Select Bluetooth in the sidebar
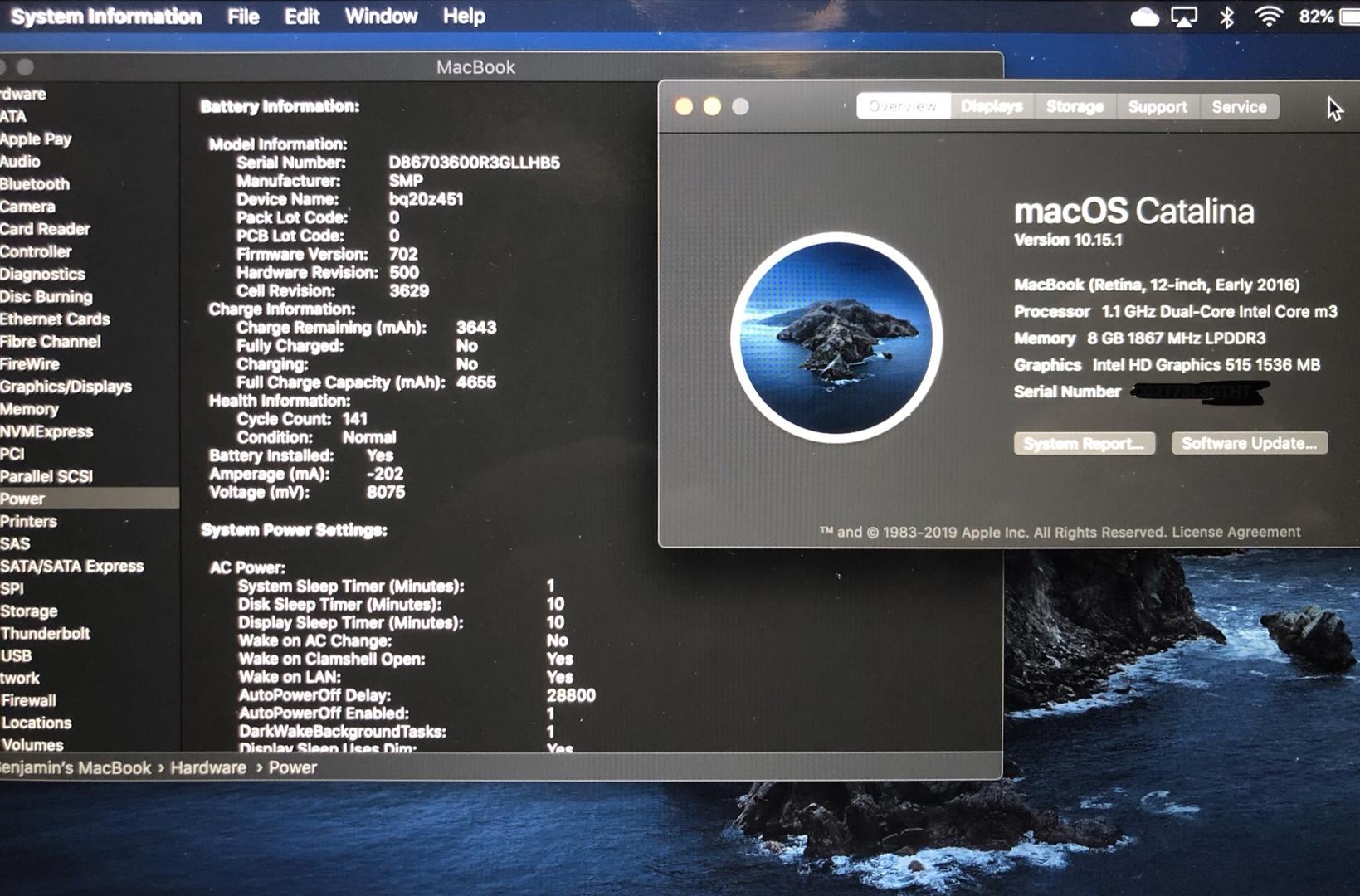This screenshot has height=896, width=1360. point(35,183)
